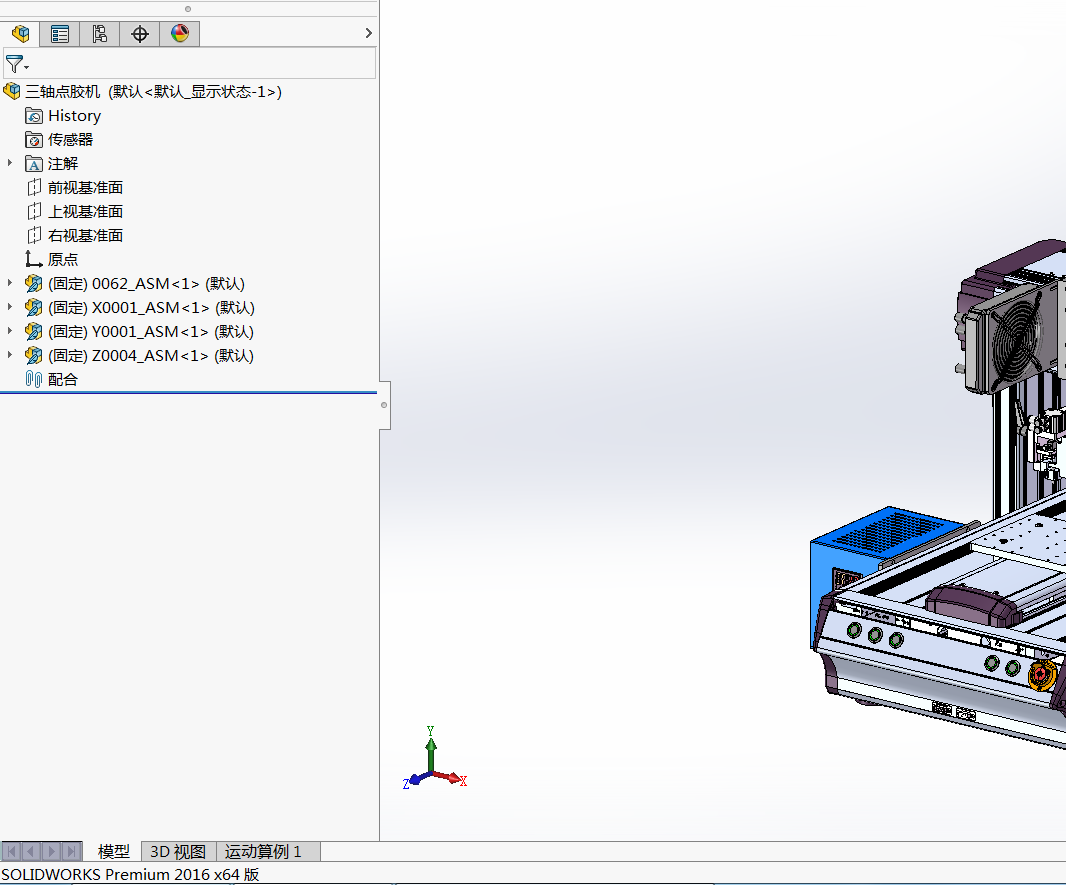The width and height of the screenshot is (1066, 885).
Task: Click the subassembly icon of X0001_ASM
Action: click(x=33, y=307)
